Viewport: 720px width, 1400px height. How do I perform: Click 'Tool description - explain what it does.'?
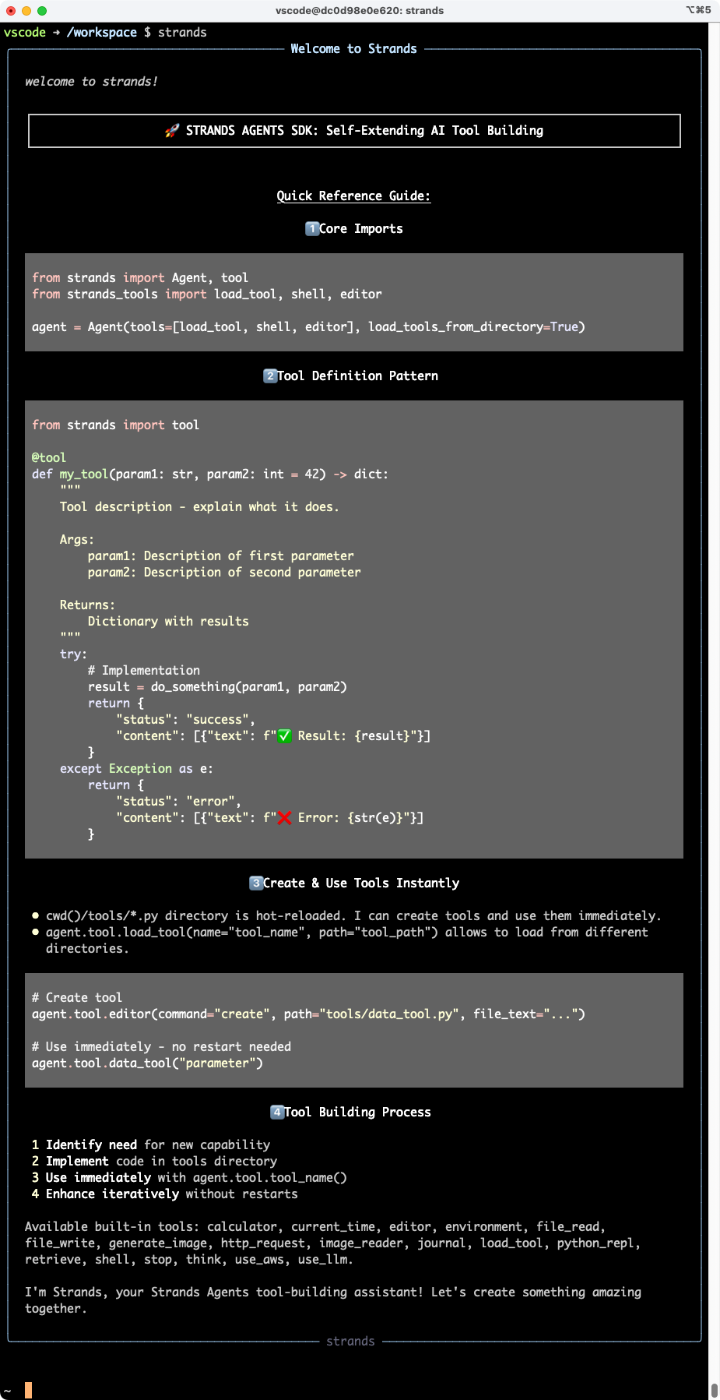coord(199,507)
